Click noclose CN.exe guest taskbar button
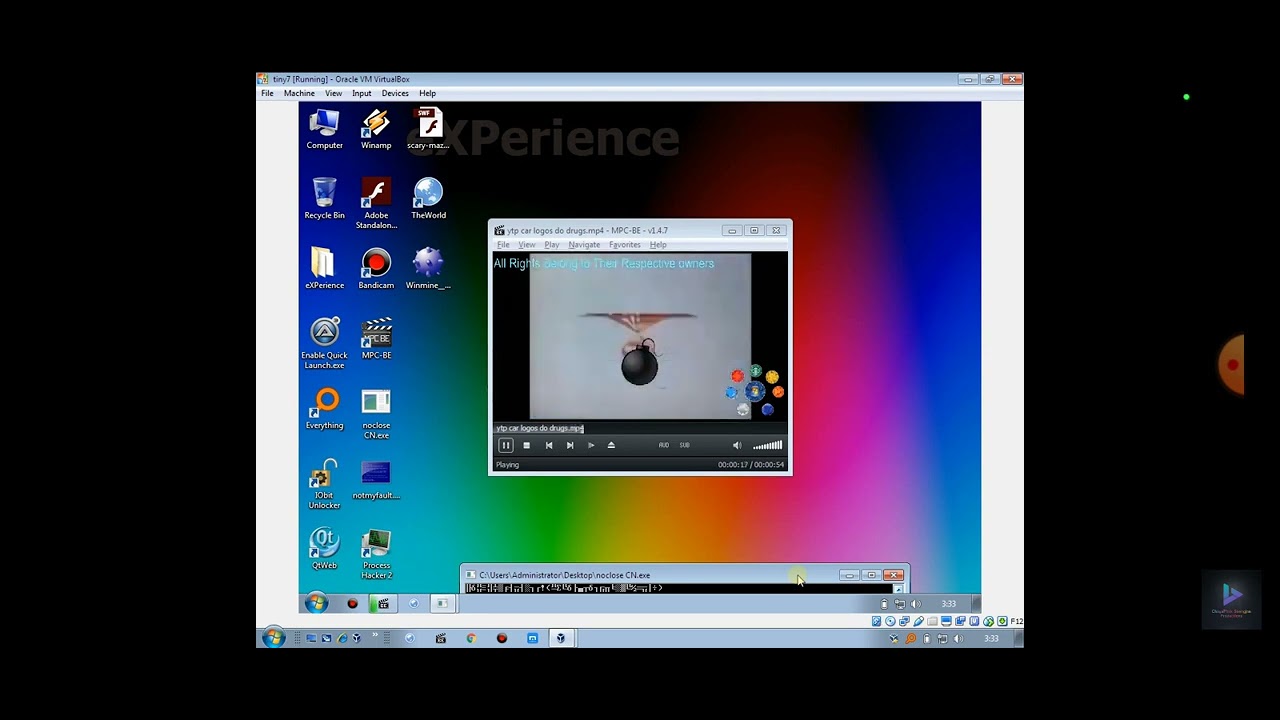Screen dimensions: 1280x720 click(x=442, y=604)
